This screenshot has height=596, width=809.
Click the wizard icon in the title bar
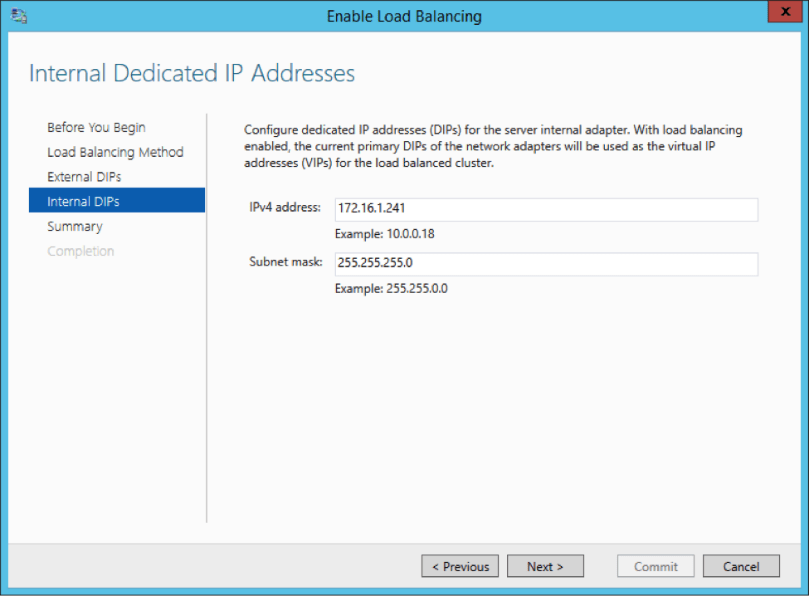coord(18,16)
